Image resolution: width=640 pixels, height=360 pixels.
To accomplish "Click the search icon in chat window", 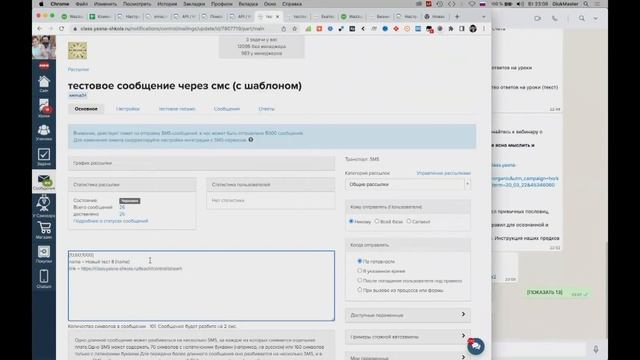I will [x=582, y=18].
